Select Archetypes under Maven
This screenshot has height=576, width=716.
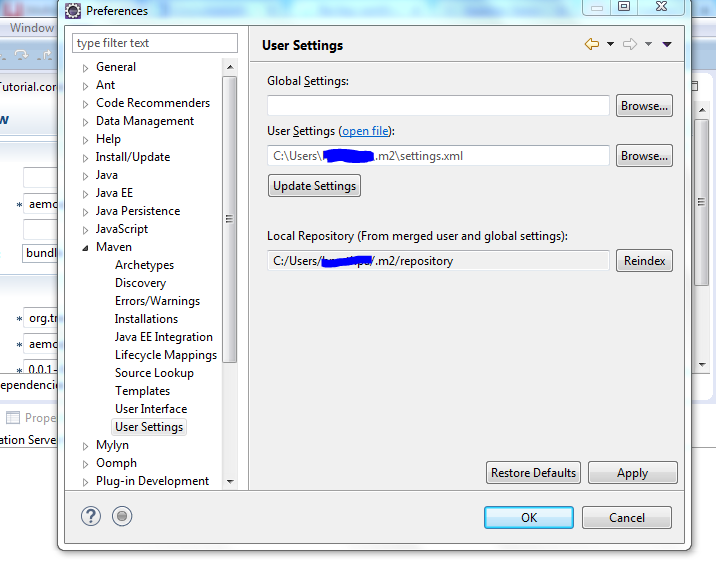tap(144, 265)
